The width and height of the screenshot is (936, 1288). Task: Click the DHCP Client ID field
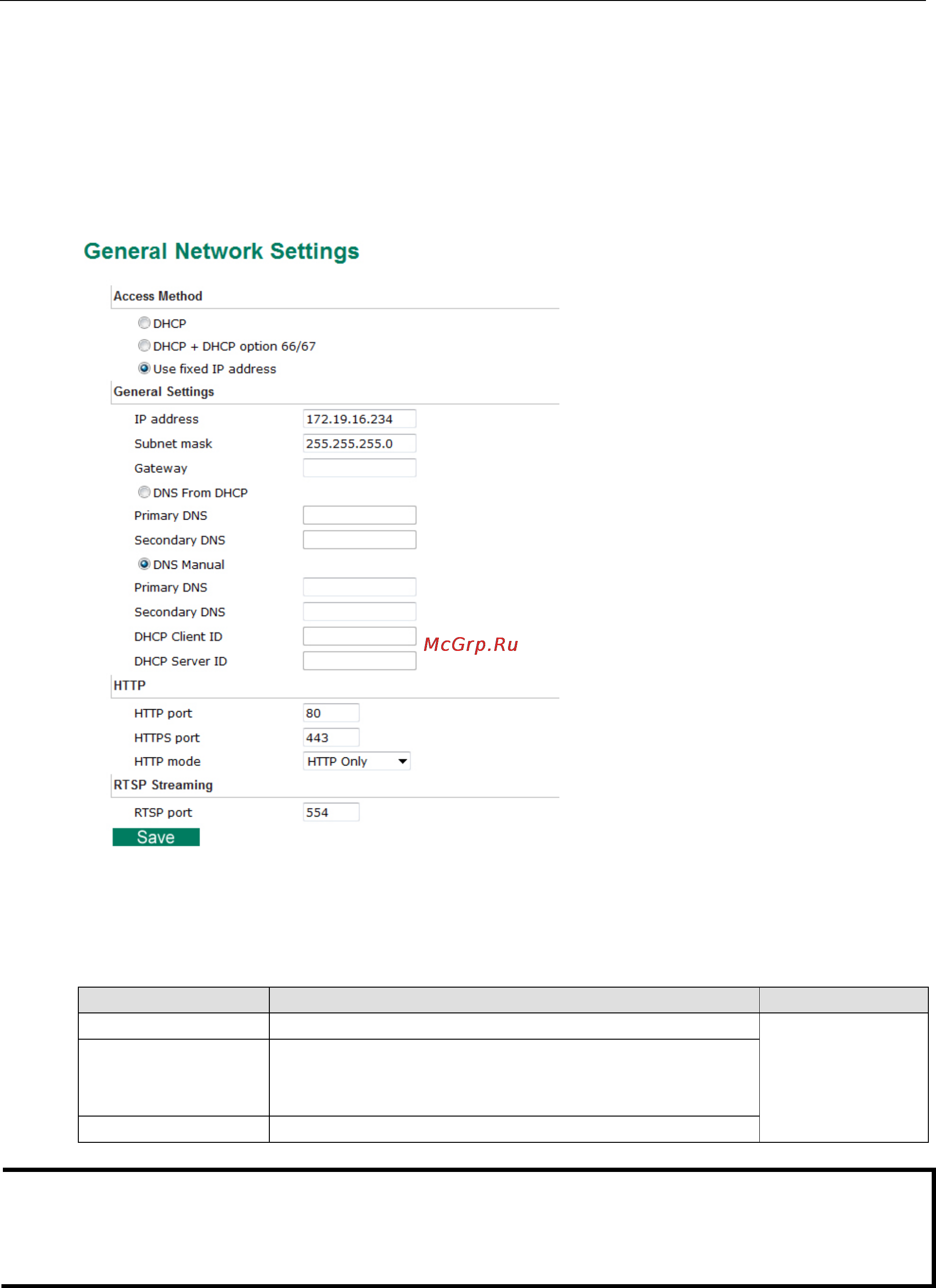(x=360, y=636)
